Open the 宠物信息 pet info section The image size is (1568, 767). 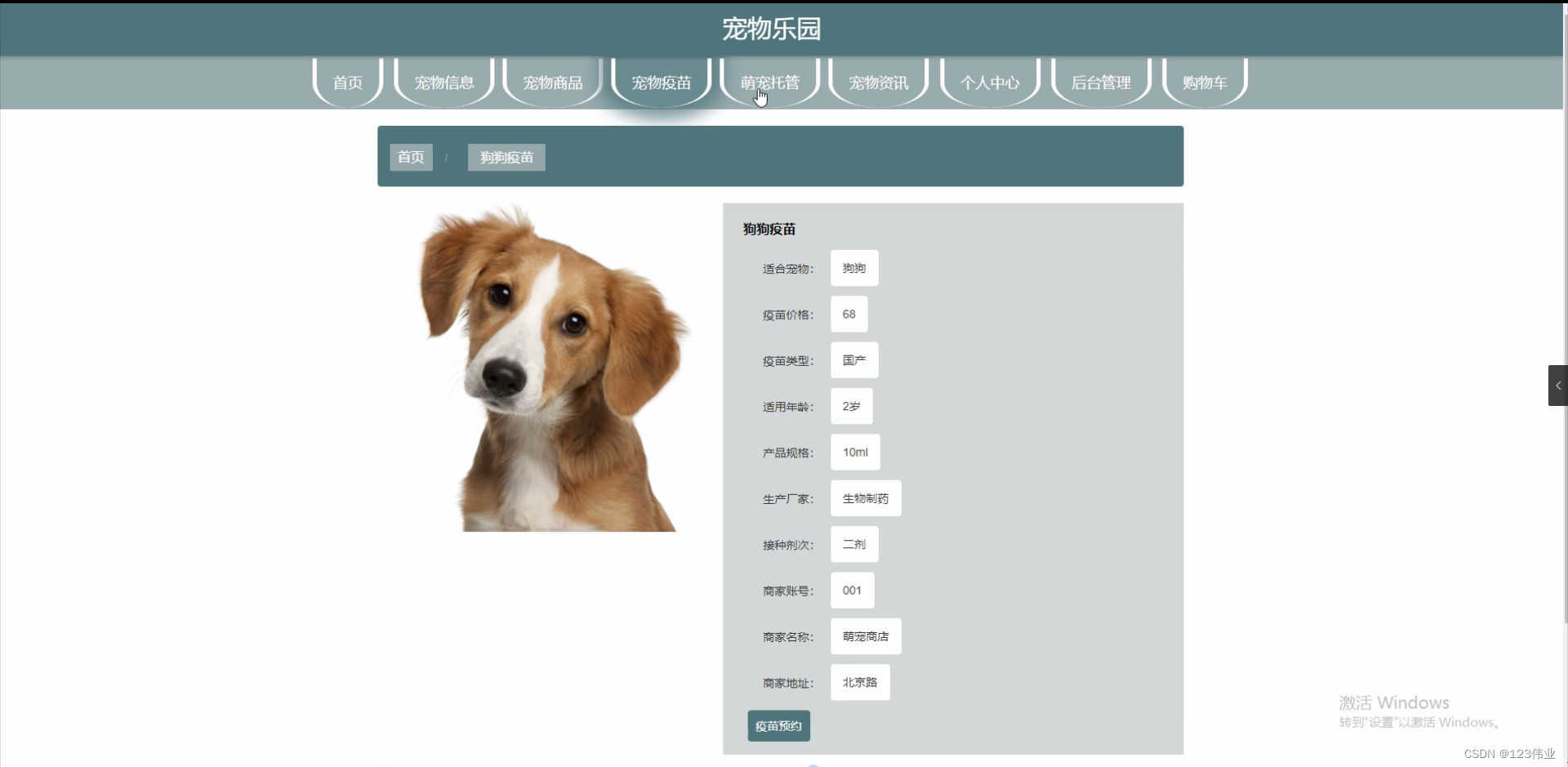pos(443,82)
